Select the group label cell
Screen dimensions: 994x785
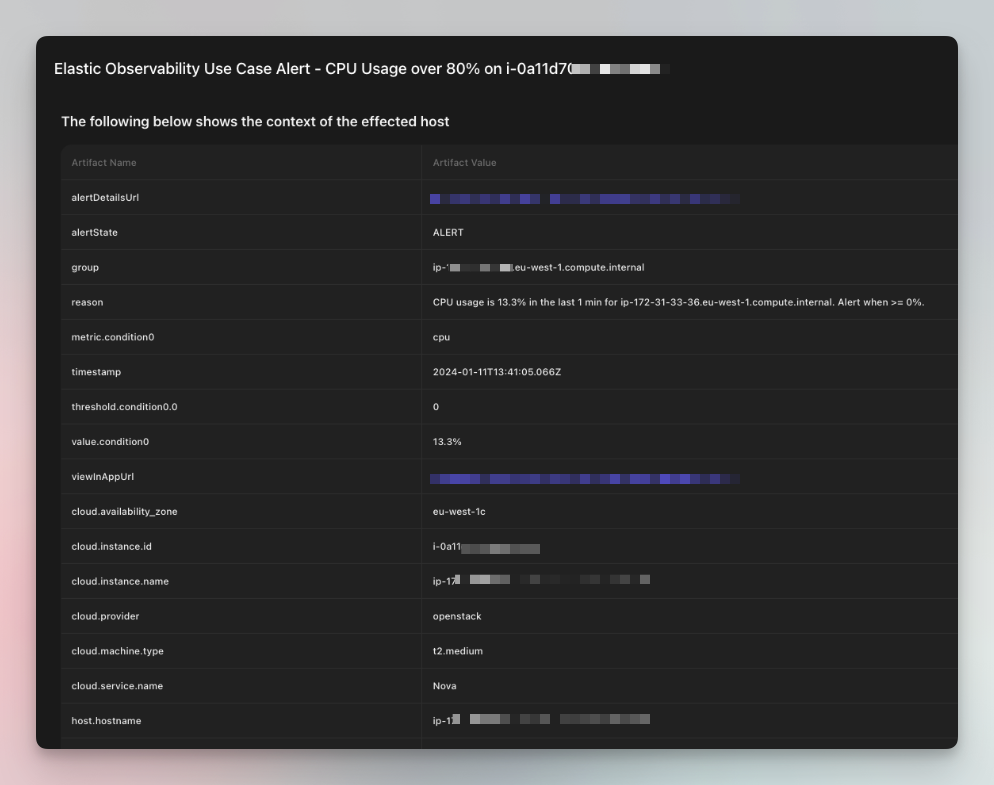click(x=85, y=268)
